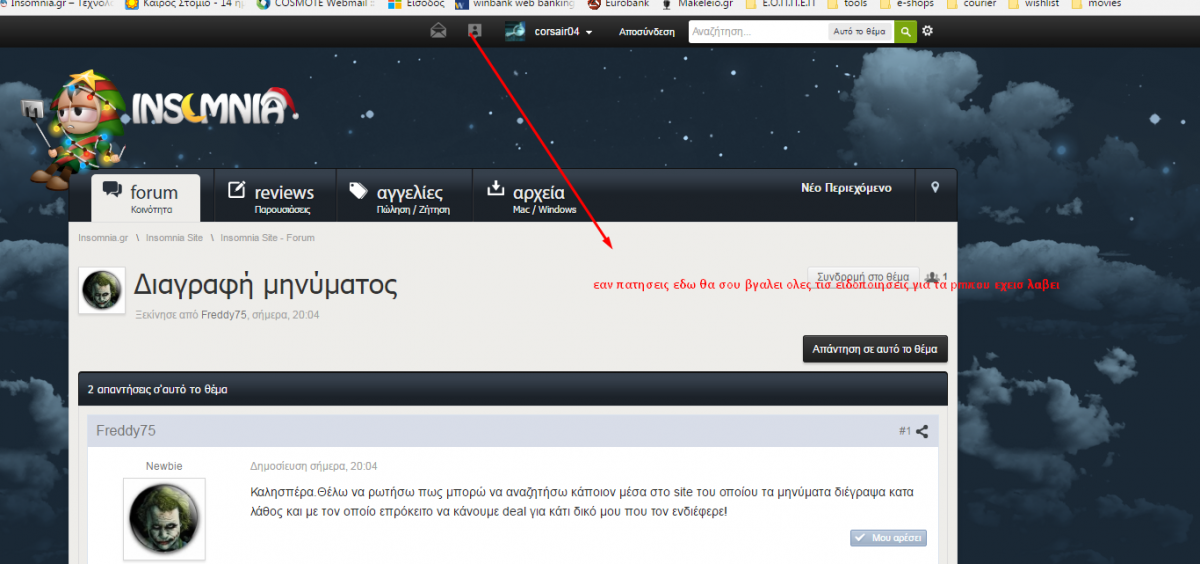
Task: Click the share icon on post #1
Action: click(922, 432)
